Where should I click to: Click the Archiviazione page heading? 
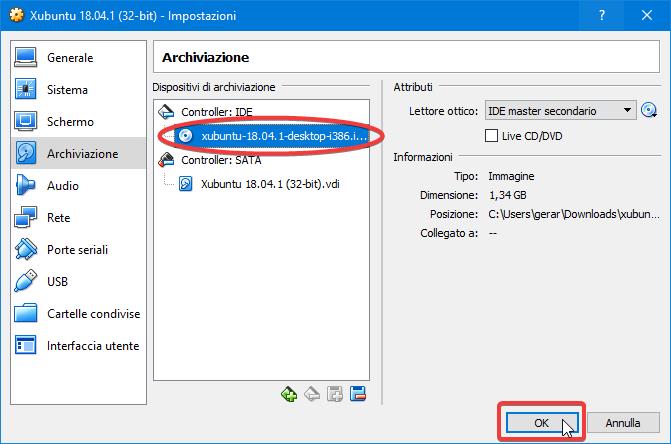pyautogui.click(x=205, y=57)
